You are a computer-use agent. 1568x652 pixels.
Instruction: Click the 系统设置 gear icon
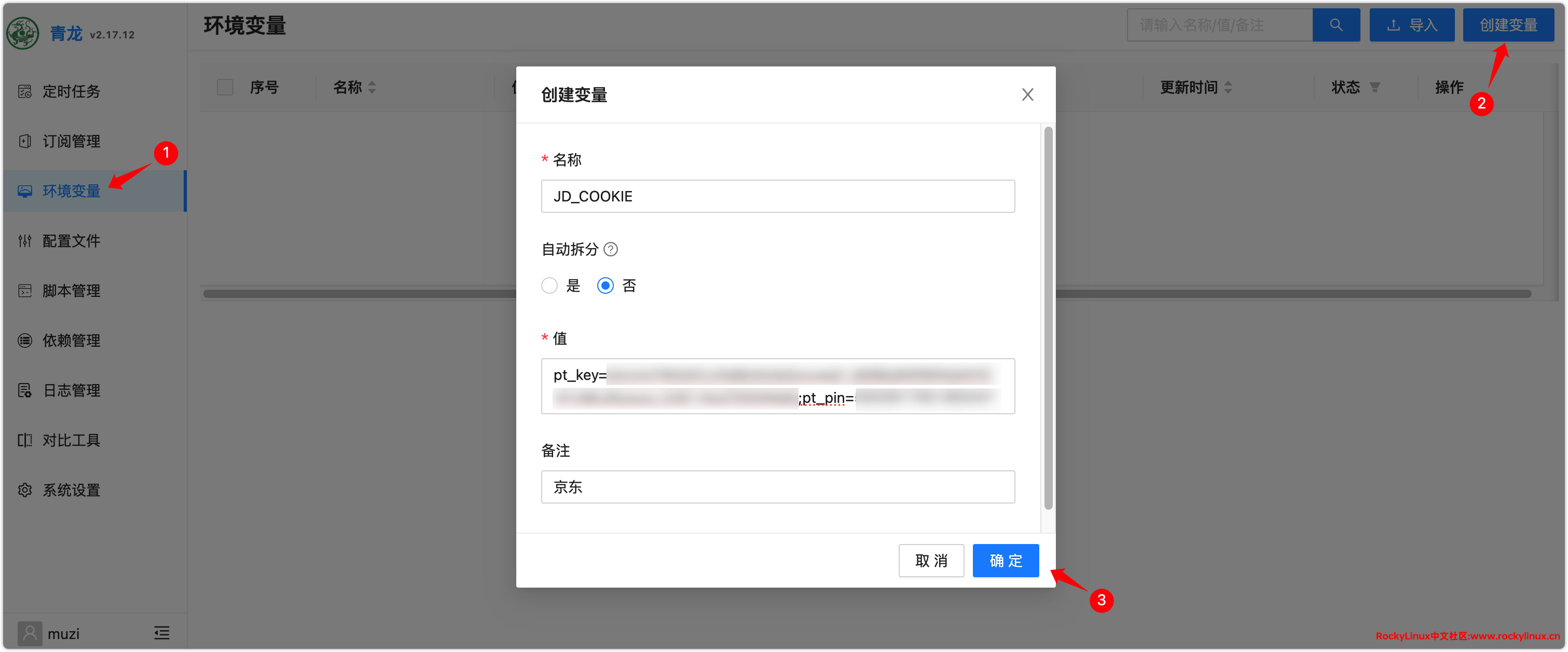pos(24,490)
